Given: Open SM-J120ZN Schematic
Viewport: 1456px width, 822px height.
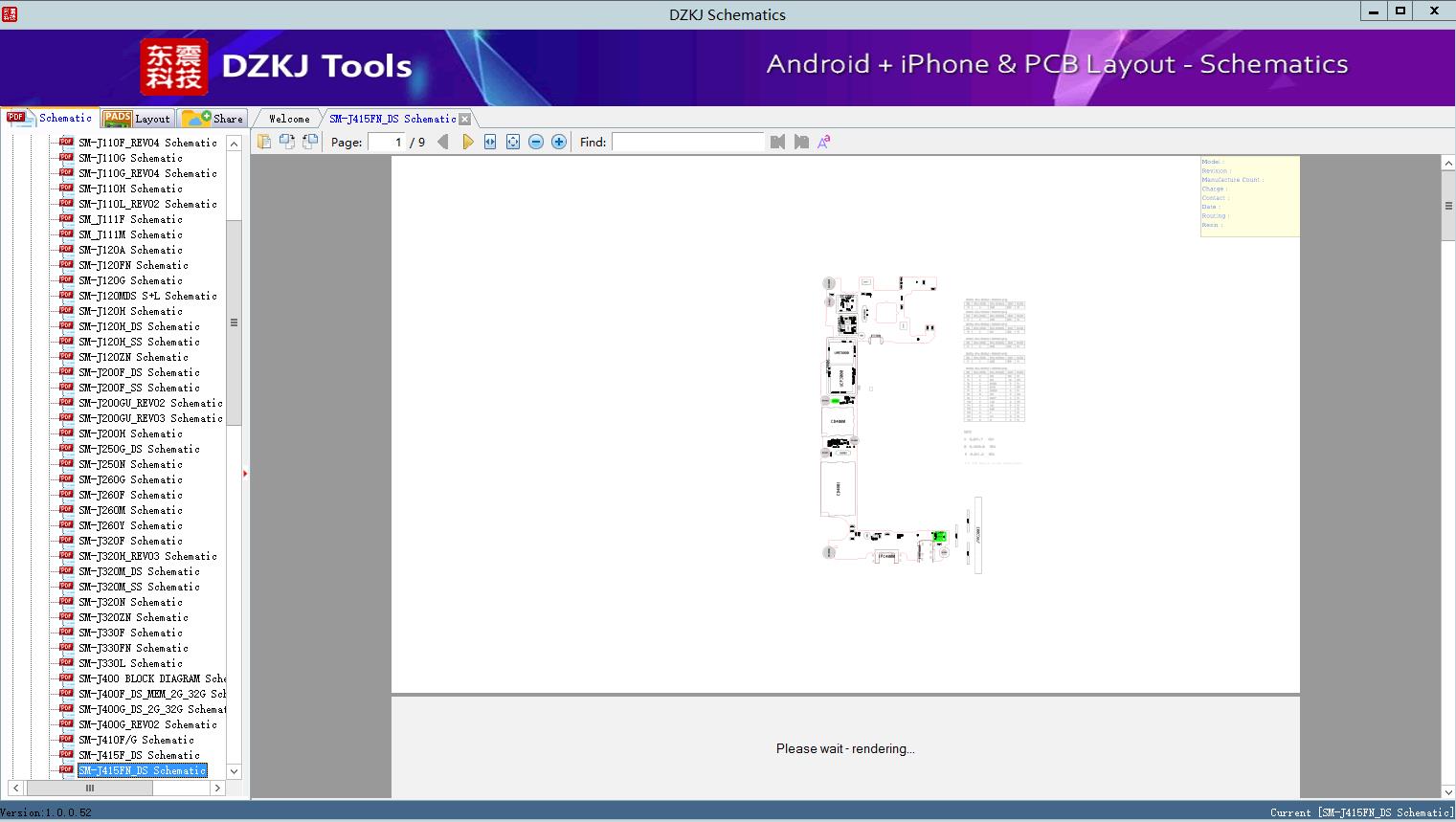Looking at the screenshot, I should point(133,357).
